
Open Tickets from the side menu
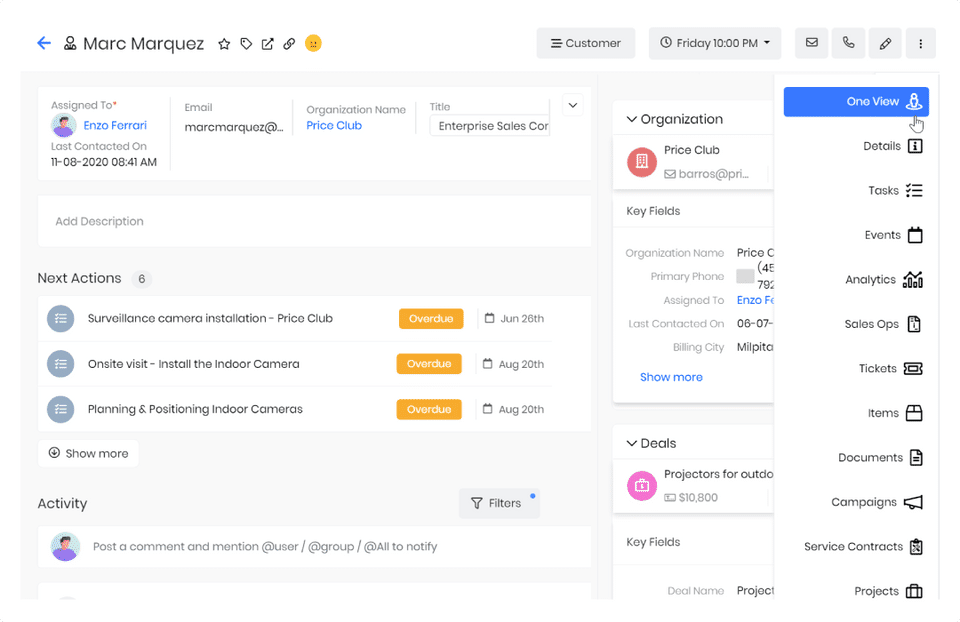(890, 369)
